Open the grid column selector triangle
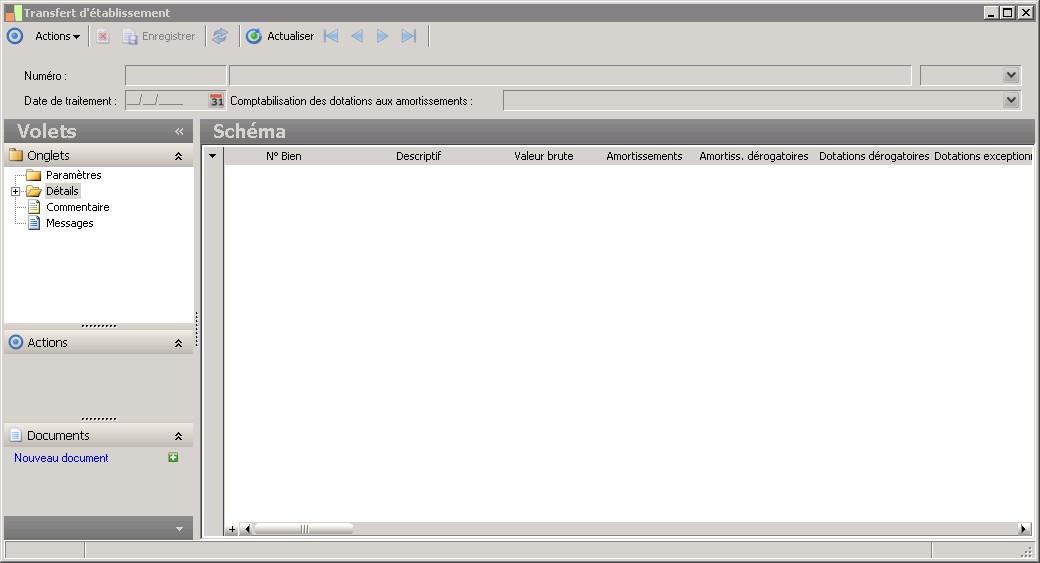This screenshot has width=1040, height=563. [212, 156]
